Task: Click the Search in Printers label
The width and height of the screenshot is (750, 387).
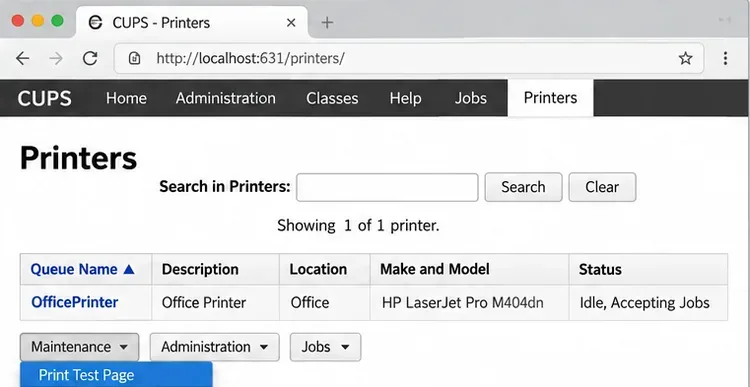Action: coord(225,187)
